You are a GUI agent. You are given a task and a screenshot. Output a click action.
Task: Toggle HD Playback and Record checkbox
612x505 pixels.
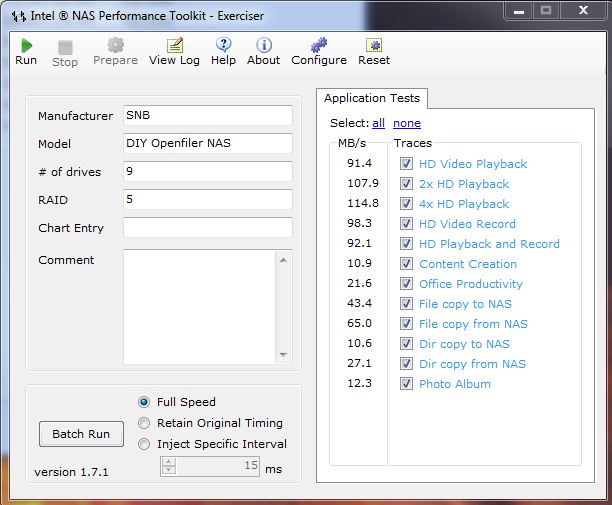(406, 244)
